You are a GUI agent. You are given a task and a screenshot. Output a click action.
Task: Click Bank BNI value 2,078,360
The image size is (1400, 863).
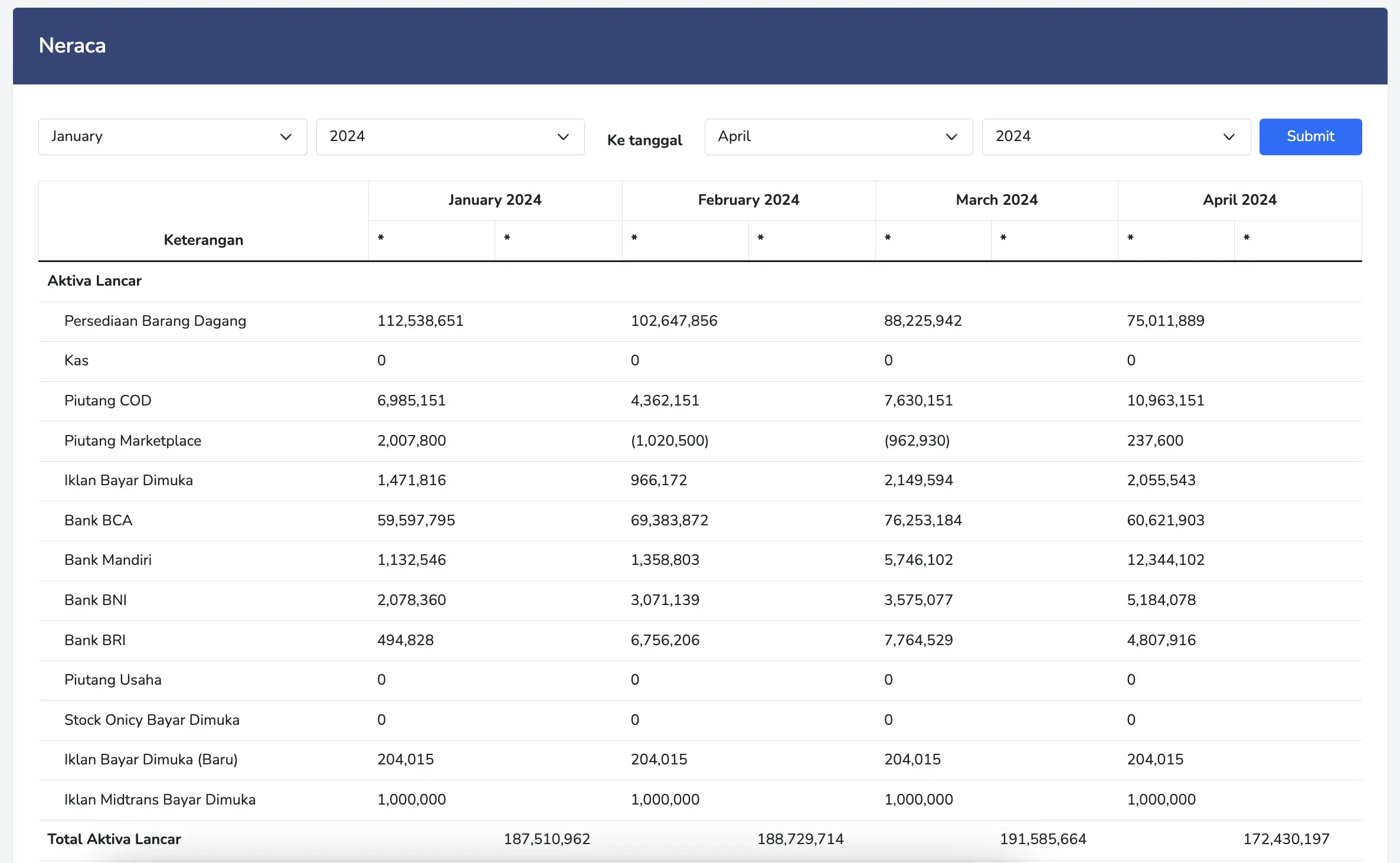tap(411, 600)
